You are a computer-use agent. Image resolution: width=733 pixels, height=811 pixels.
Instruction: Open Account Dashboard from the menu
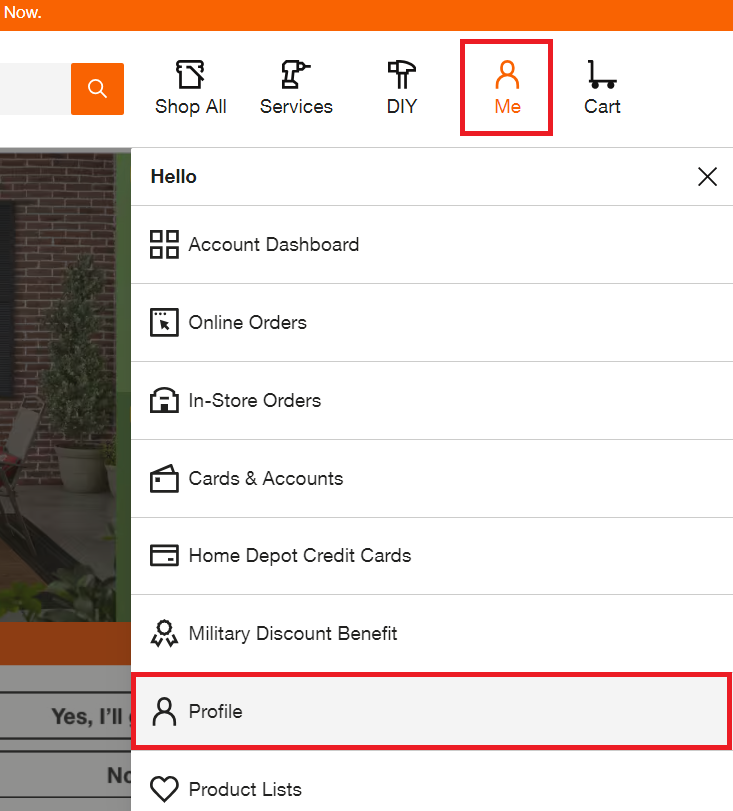click(x=273, y=245)
